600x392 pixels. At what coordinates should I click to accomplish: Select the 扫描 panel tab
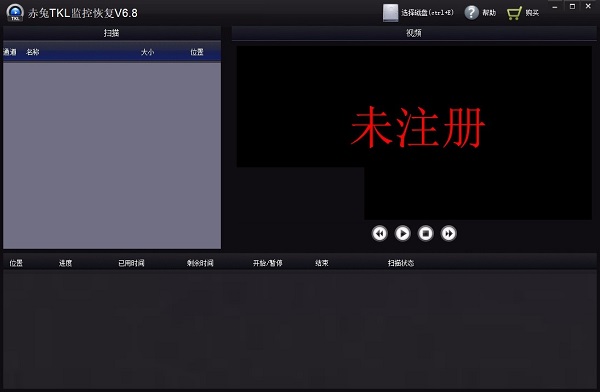coord(112,33)
